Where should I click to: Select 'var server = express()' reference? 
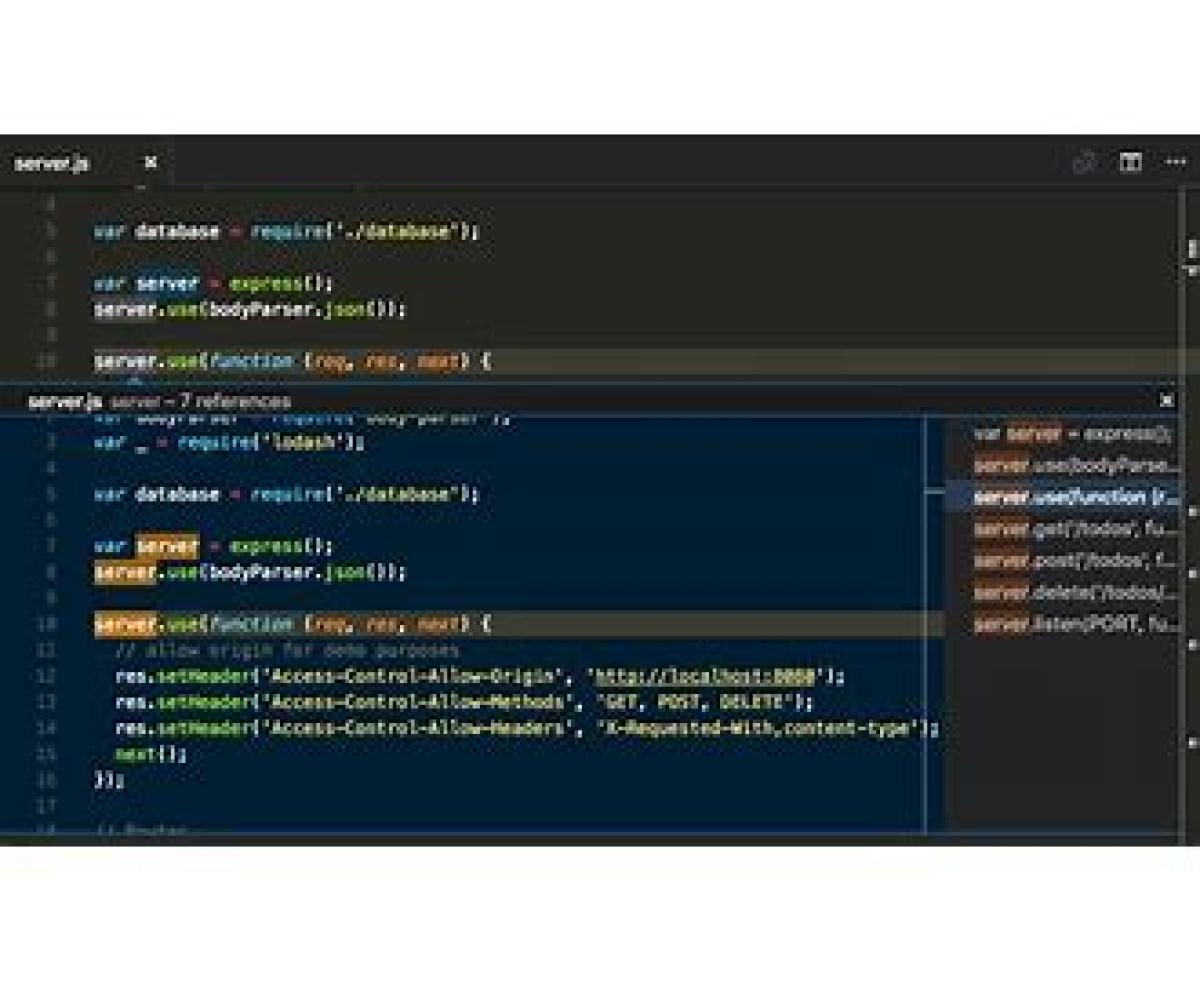coord(1072,434)
